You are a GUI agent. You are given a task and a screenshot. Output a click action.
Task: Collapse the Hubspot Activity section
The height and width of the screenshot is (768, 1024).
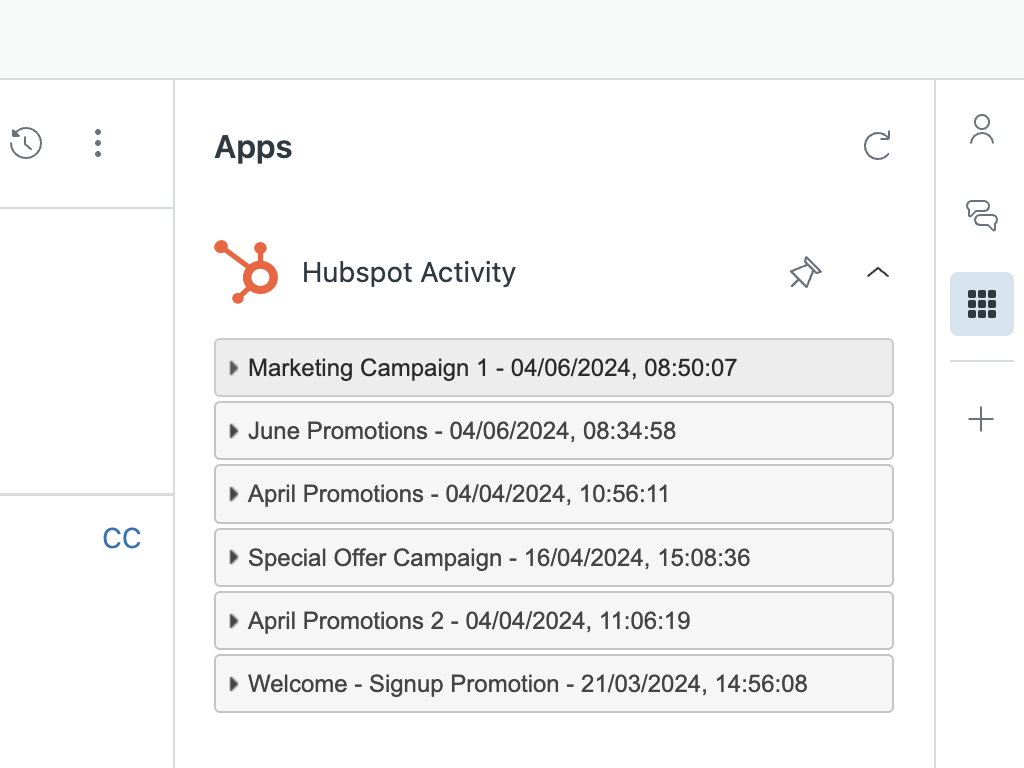(x=878, y=272)
